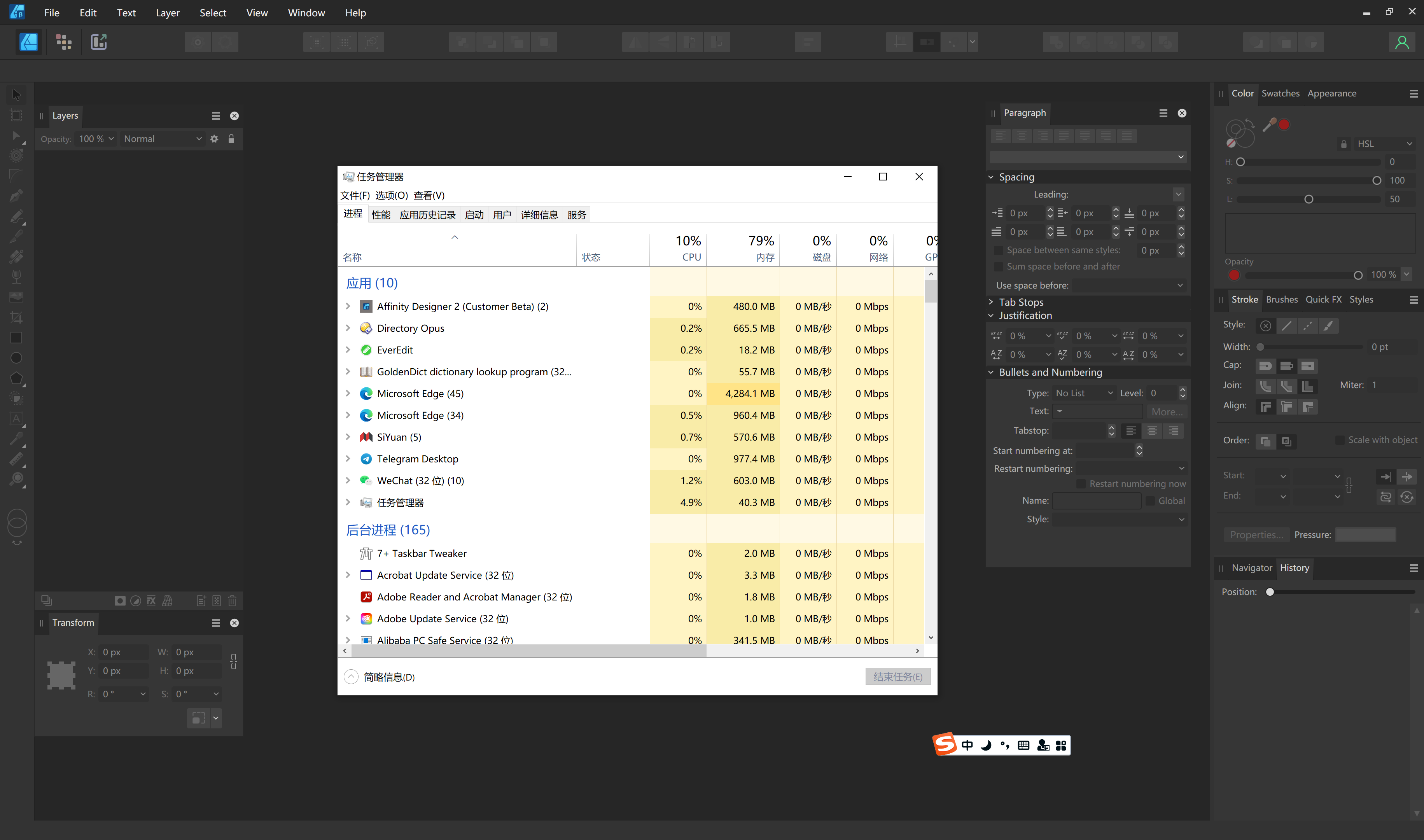Click 结束任务 button
The width and height of the screenshot is (1424, 840).
[x=897, y=677]
